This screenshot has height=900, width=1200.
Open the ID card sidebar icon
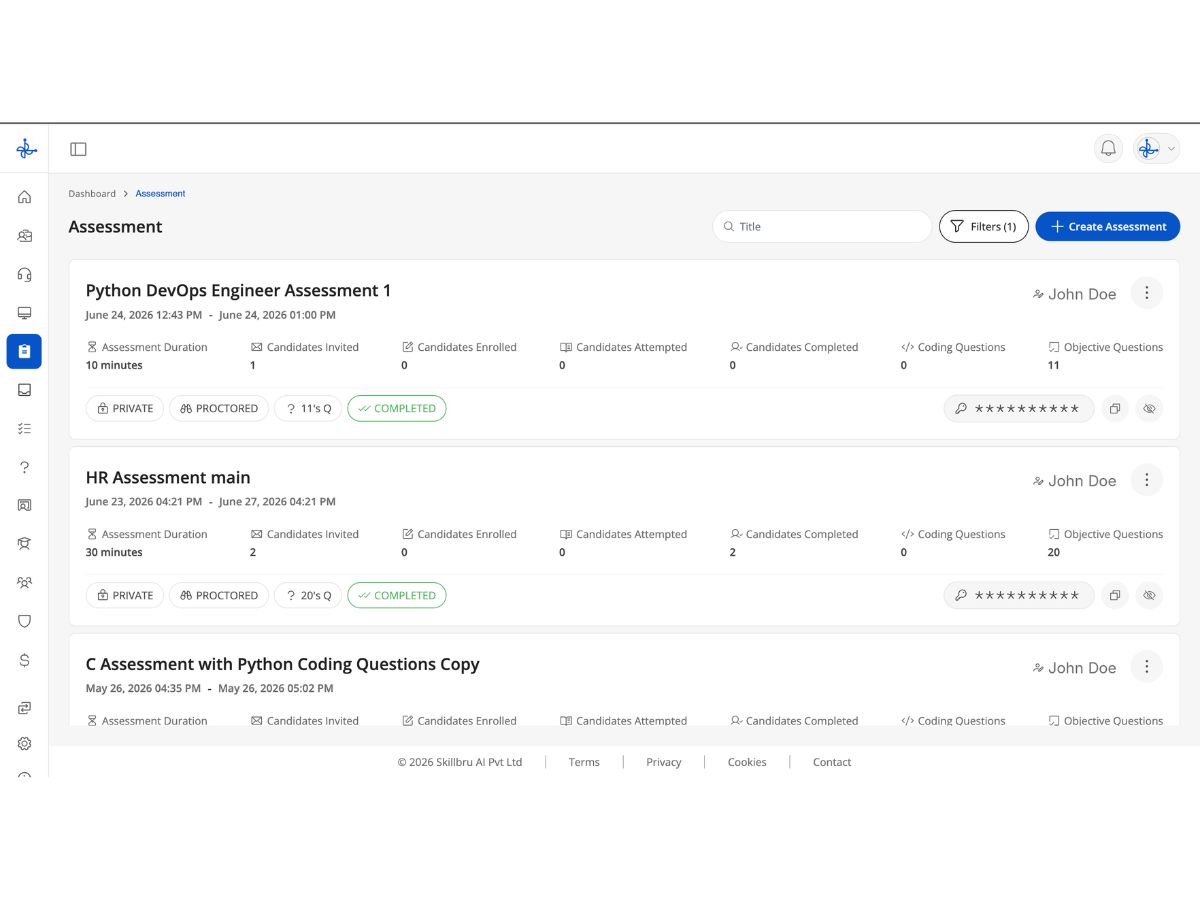click(25, 236)
